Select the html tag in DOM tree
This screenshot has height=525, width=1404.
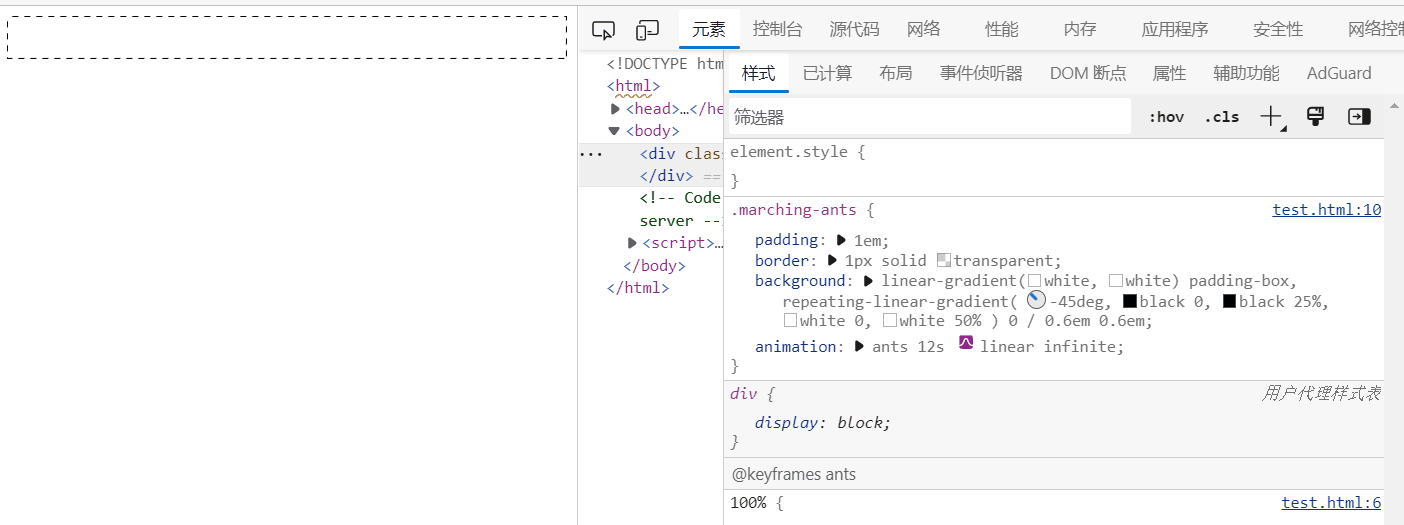coord(633,86)
